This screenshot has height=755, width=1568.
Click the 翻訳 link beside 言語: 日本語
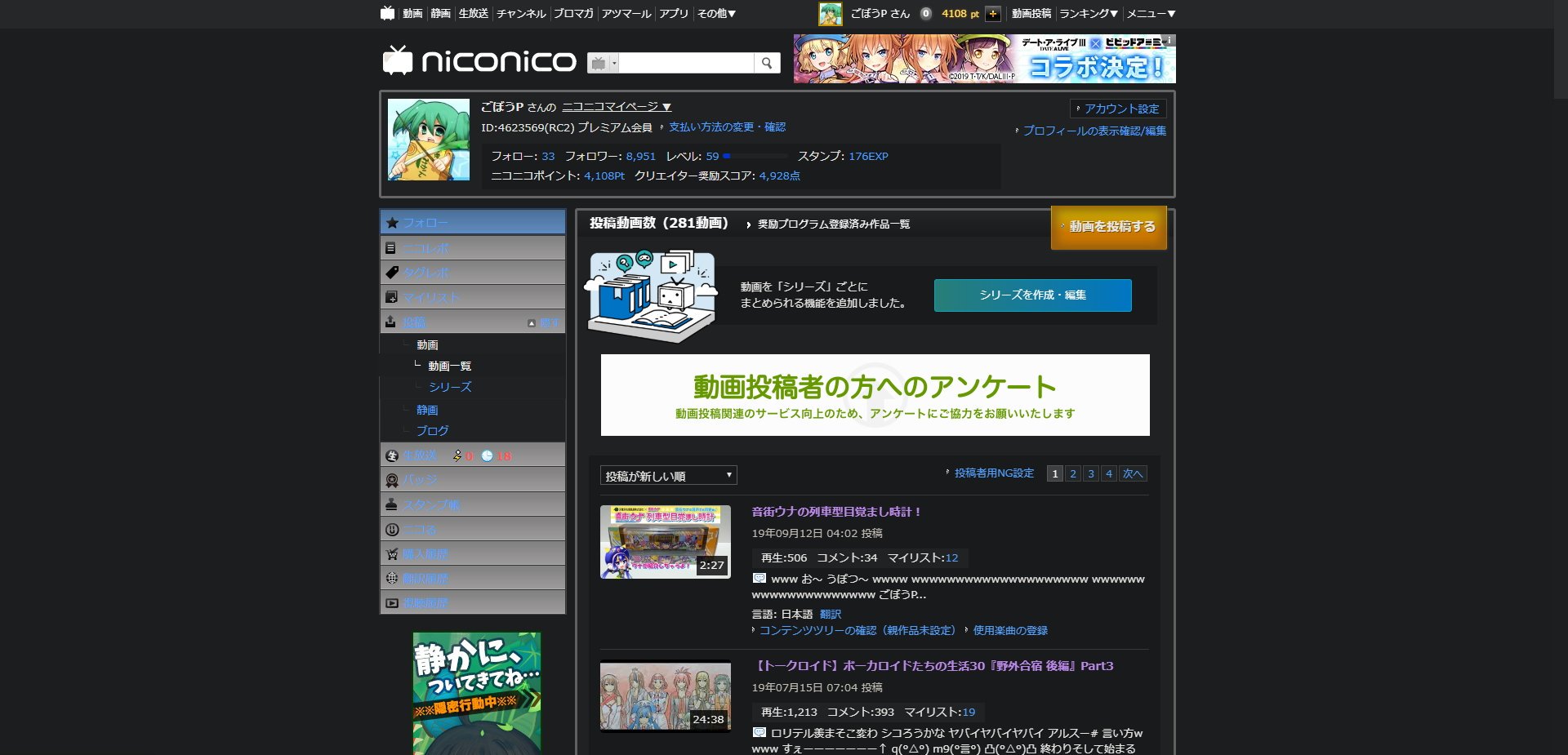(x=831, y=615)
